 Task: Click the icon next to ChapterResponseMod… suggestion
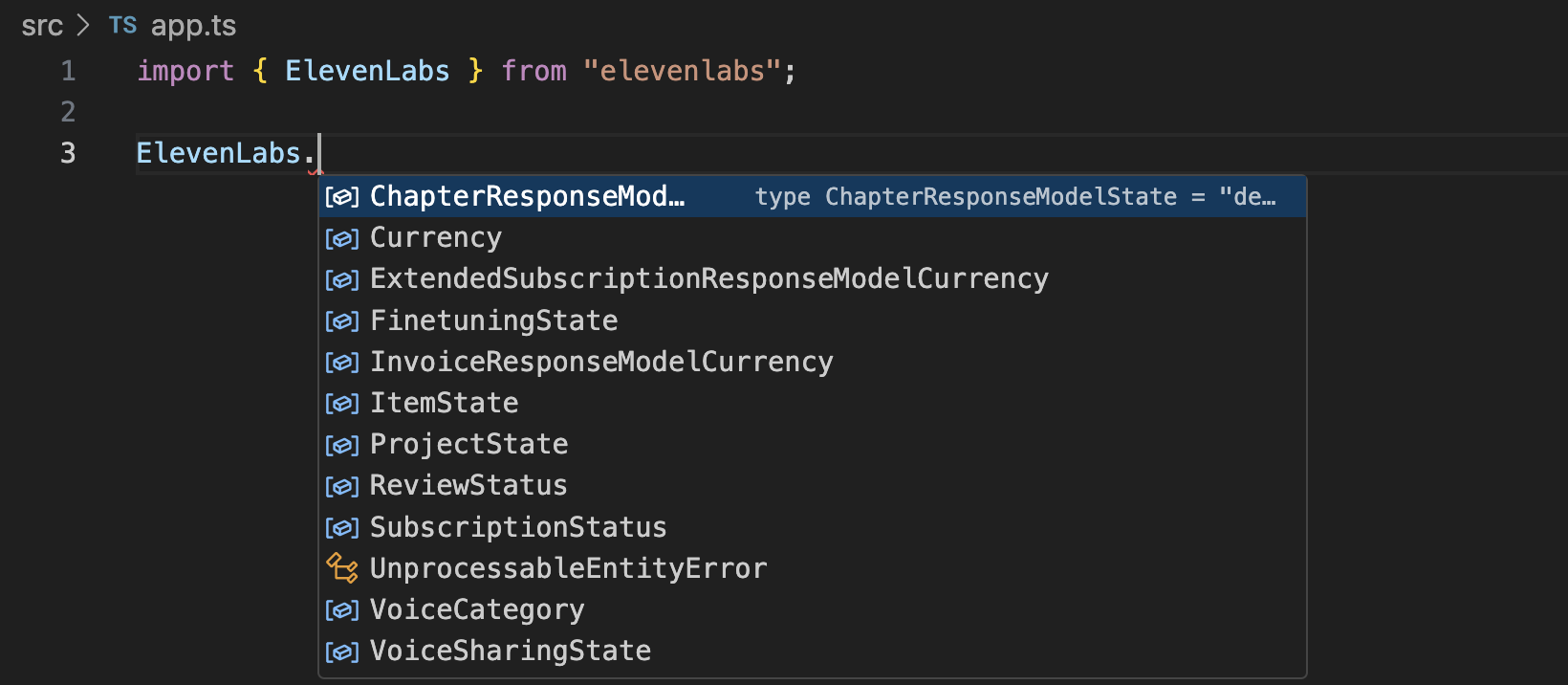[x=342, y=197]
